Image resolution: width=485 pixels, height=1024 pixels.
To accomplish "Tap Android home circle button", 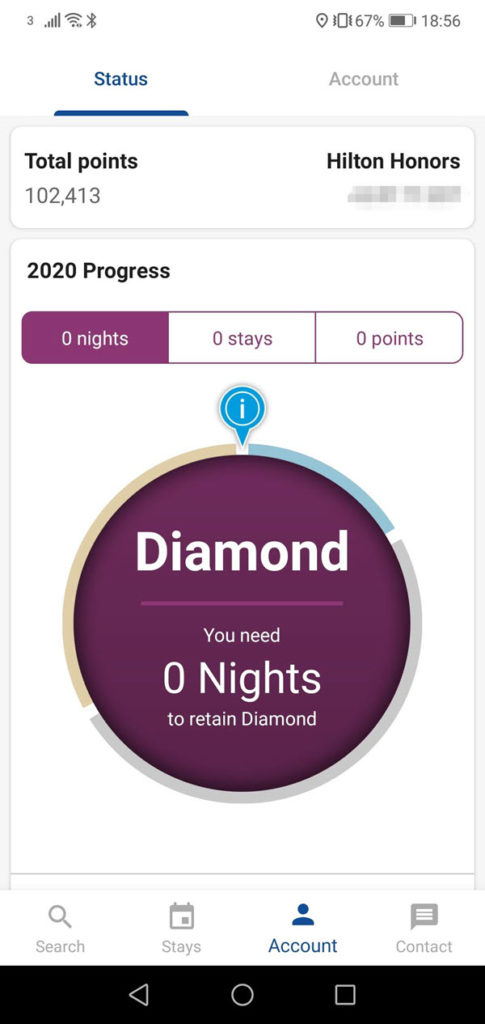I will pos(242,994).
